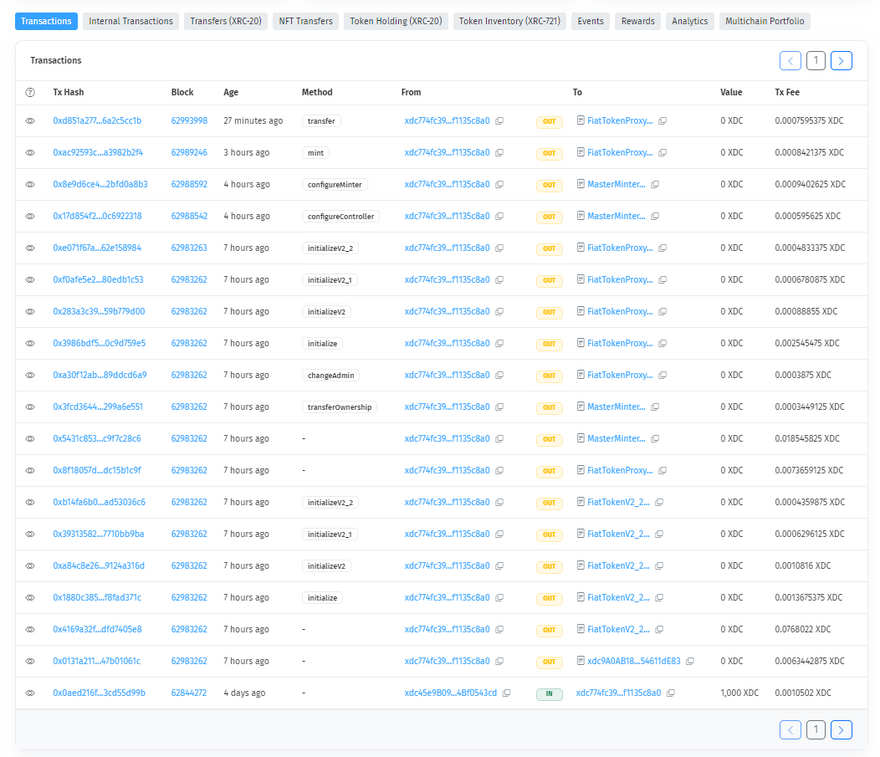Select the Analytics tab

click(689, 21)
